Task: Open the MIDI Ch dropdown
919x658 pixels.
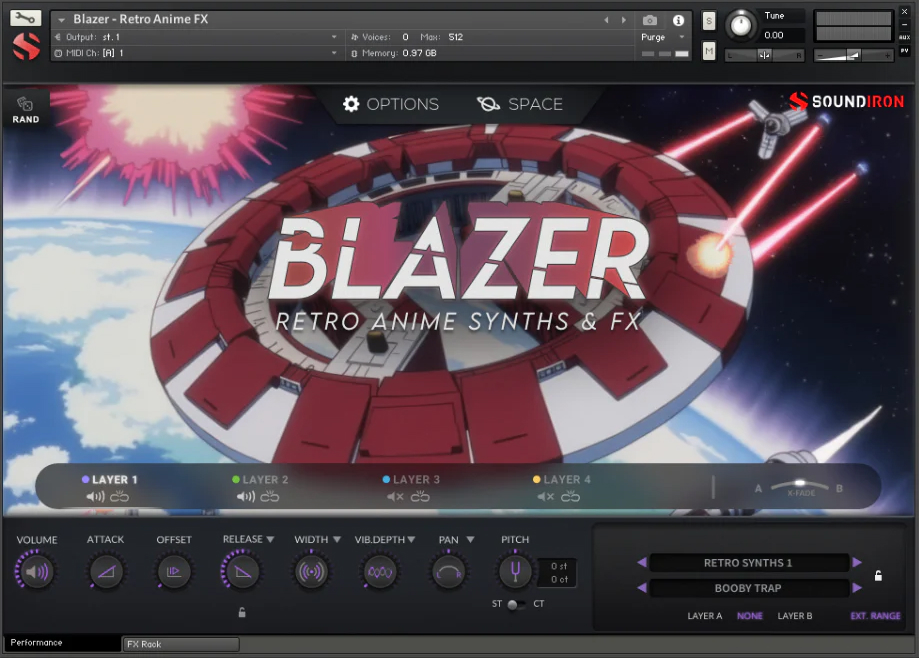Action: 334,53
